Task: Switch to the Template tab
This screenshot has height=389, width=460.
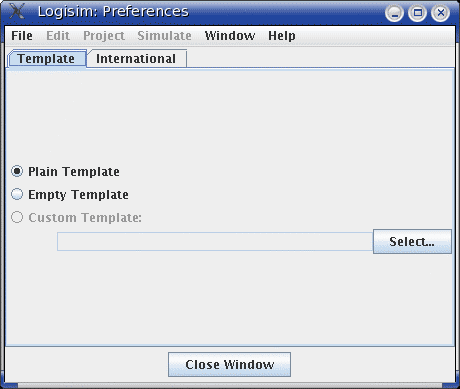Action: pos(46,59)
